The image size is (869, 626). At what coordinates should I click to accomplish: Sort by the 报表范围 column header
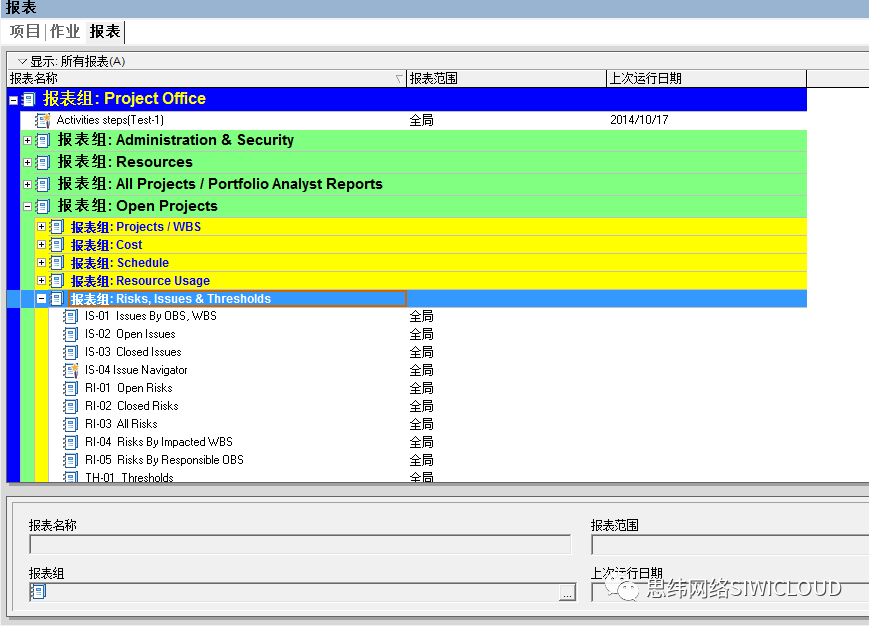pyautogui.click(x=507, y=79)
